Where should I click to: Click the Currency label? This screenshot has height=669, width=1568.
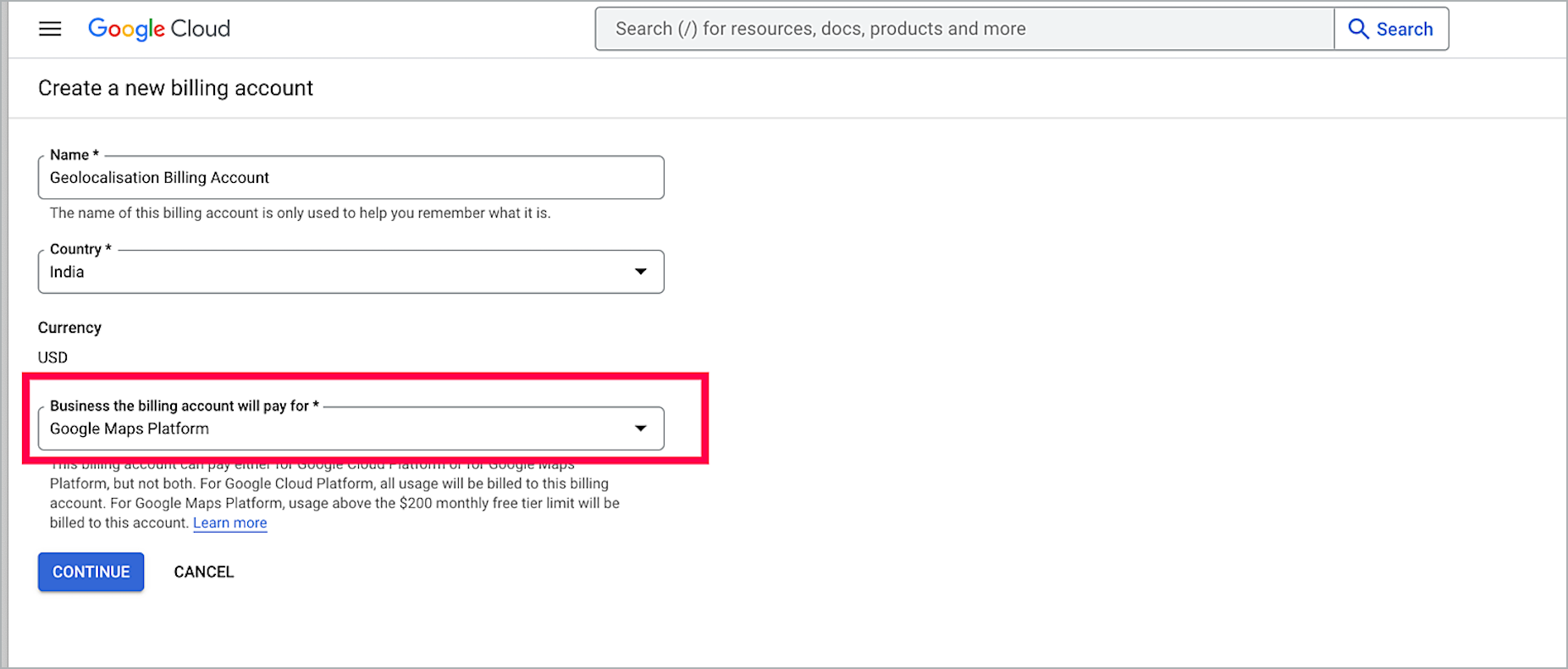(69, 328)
